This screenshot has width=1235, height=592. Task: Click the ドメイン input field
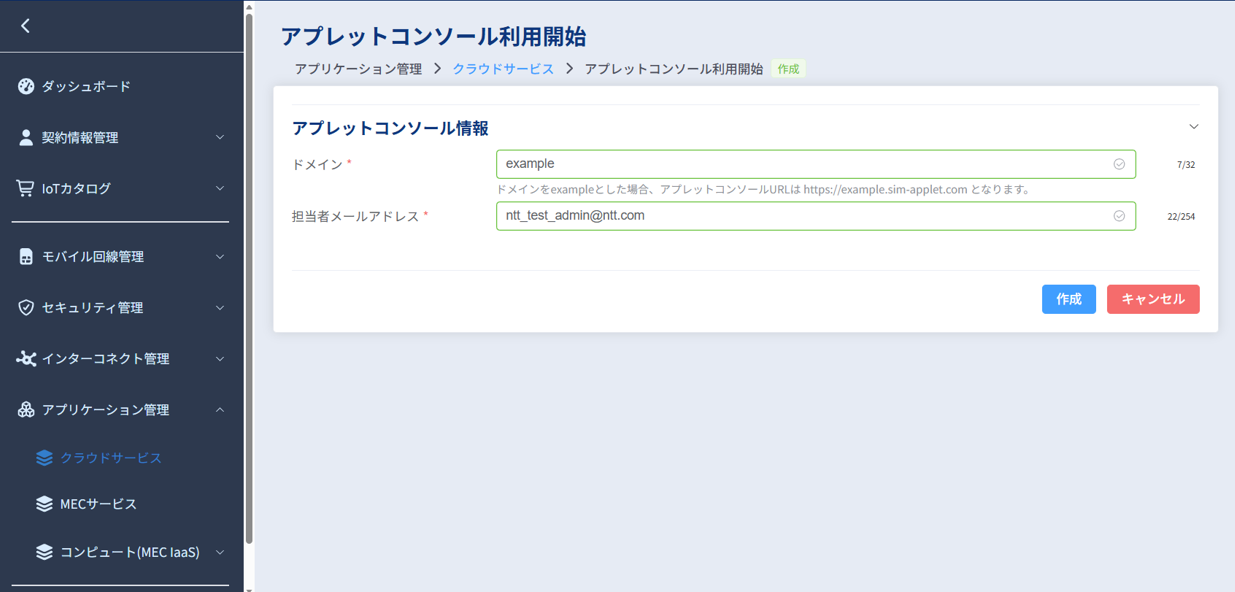point(805,164)
